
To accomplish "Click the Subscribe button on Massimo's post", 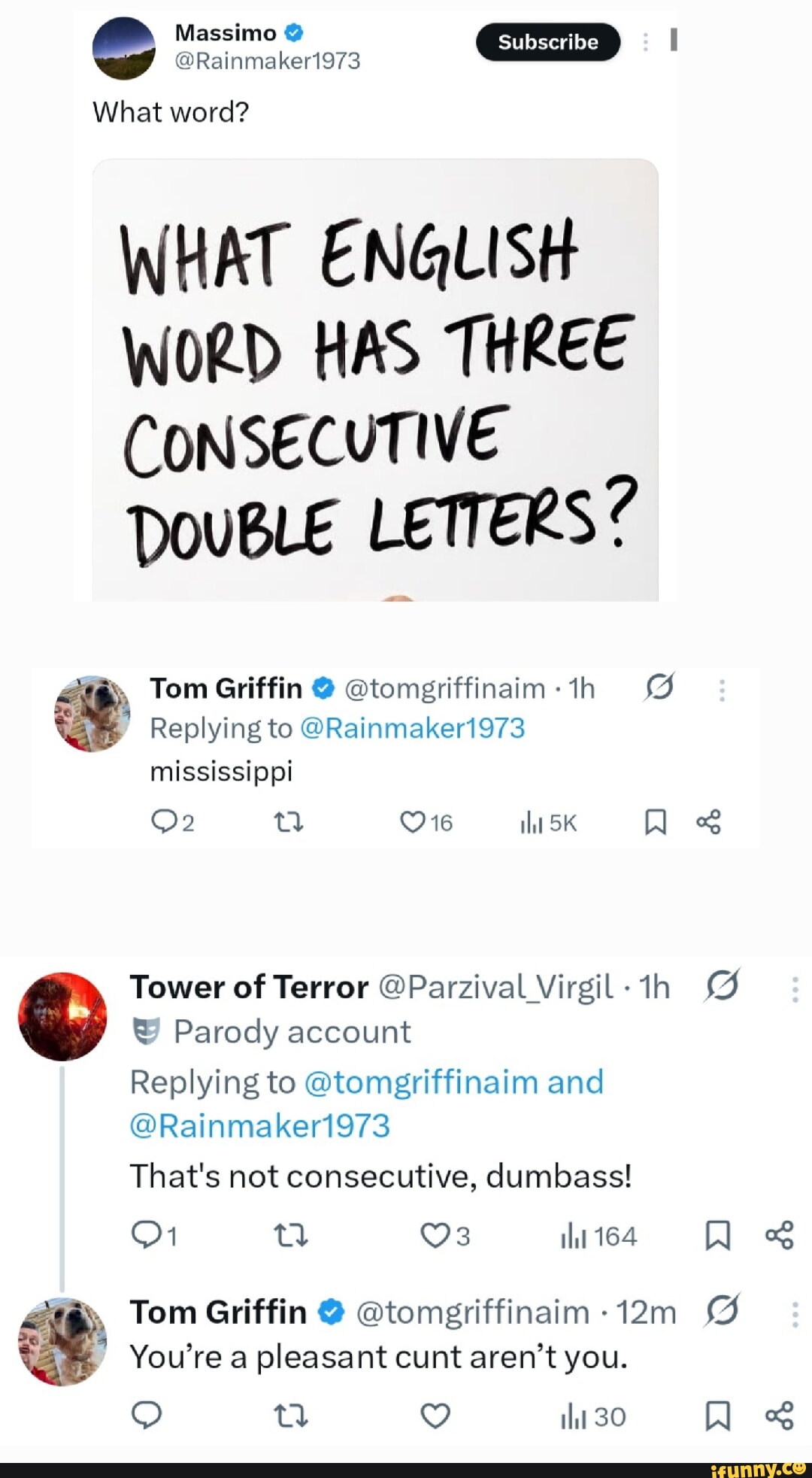I will coord(548,42).
